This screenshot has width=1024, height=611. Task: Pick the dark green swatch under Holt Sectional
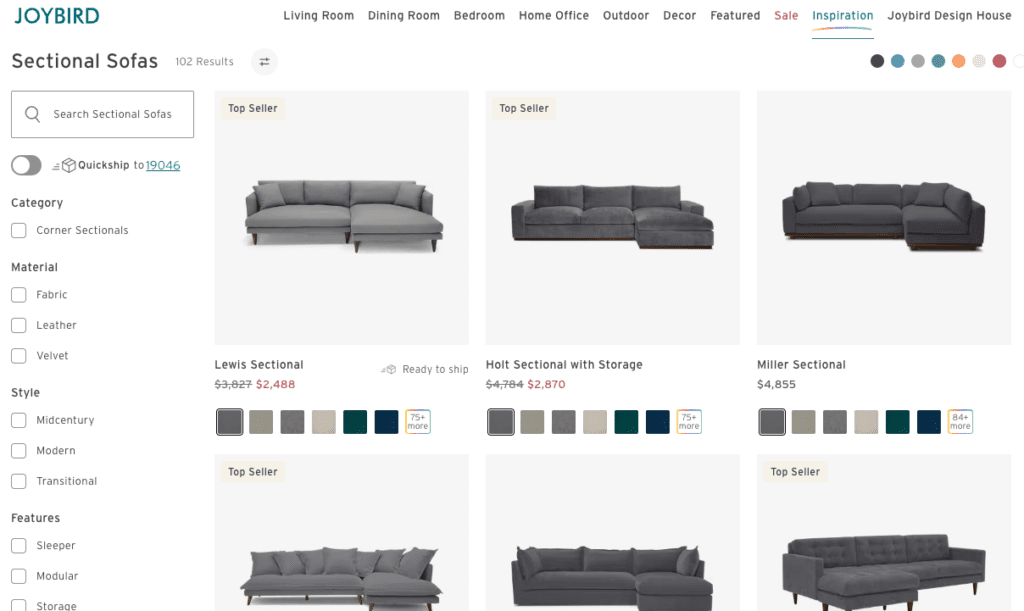(x=626, y=422)
